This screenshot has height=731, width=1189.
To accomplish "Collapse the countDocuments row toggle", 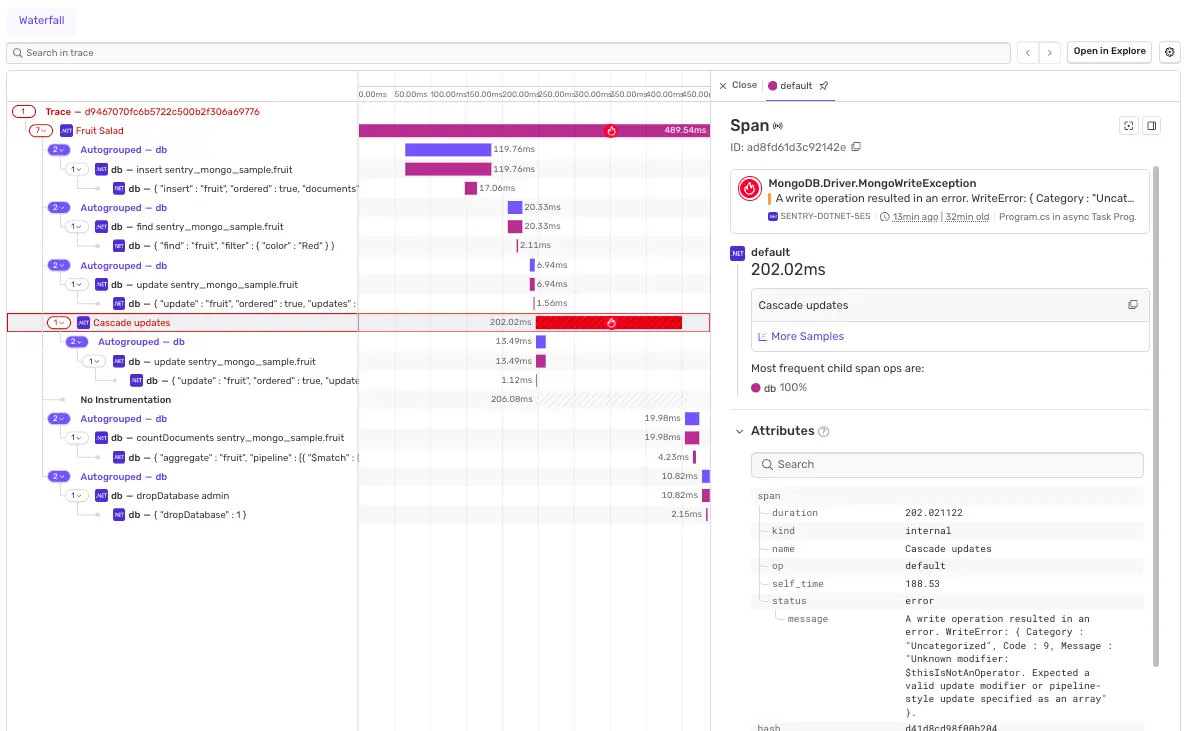I will 76,438.
